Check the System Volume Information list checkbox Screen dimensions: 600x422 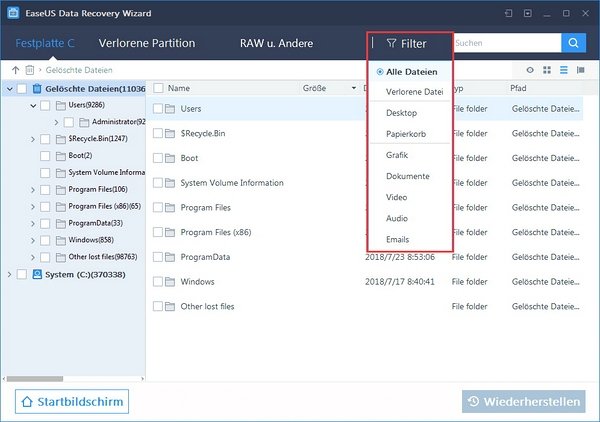coord(158,183)
